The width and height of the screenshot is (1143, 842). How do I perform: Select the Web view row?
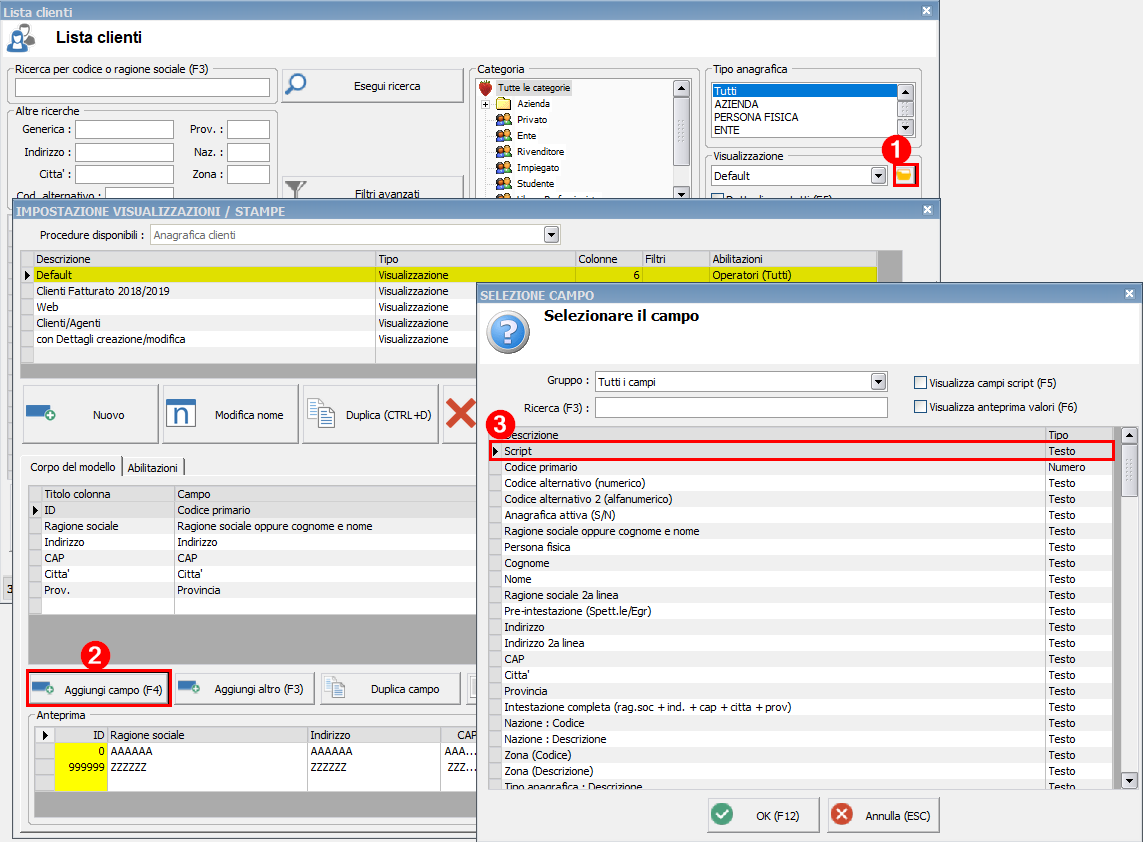pos(248,307)
